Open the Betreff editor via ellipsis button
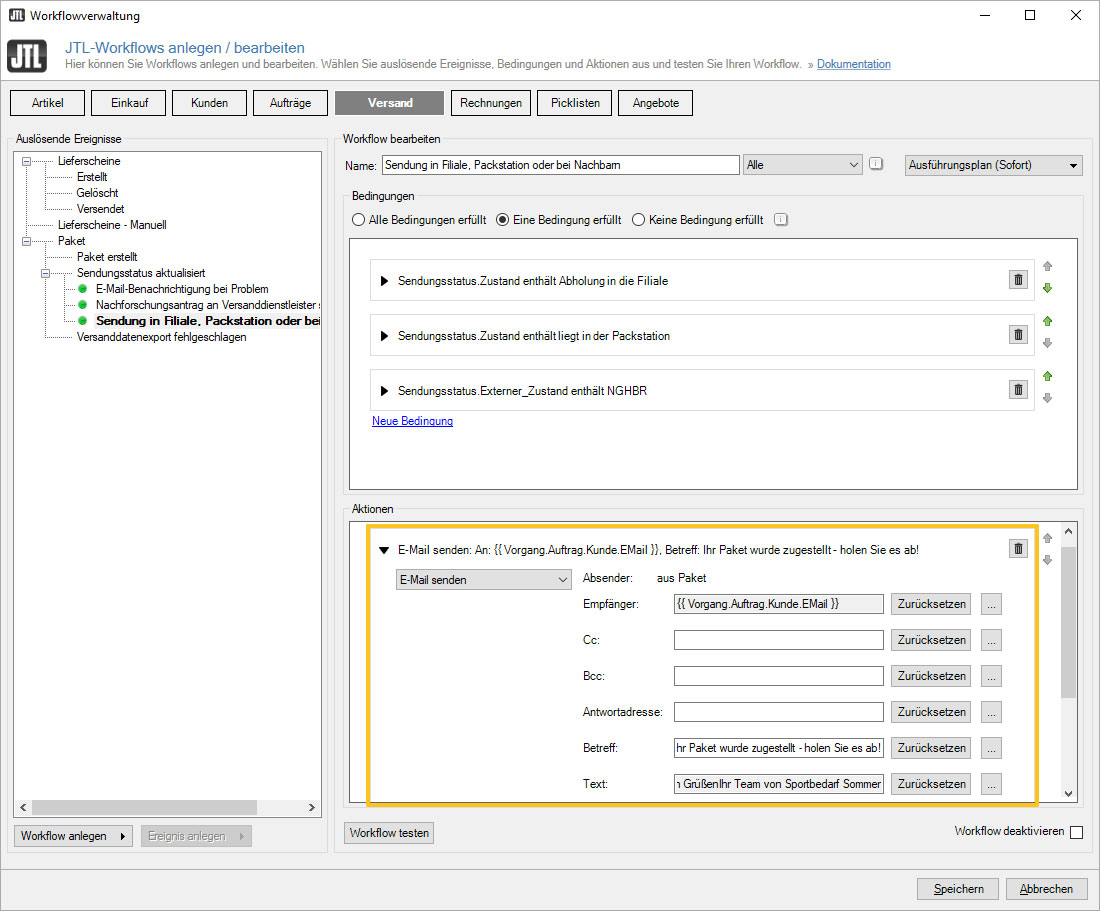 point(990,747)
